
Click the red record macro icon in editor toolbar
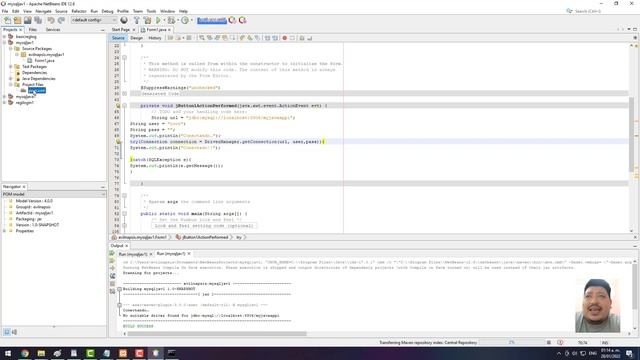(x=284, y=38)
